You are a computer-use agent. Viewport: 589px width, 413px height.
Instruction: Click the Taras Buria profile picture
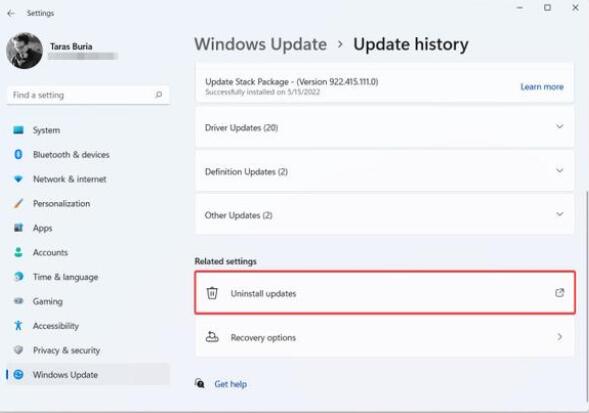tap(24, 51)
